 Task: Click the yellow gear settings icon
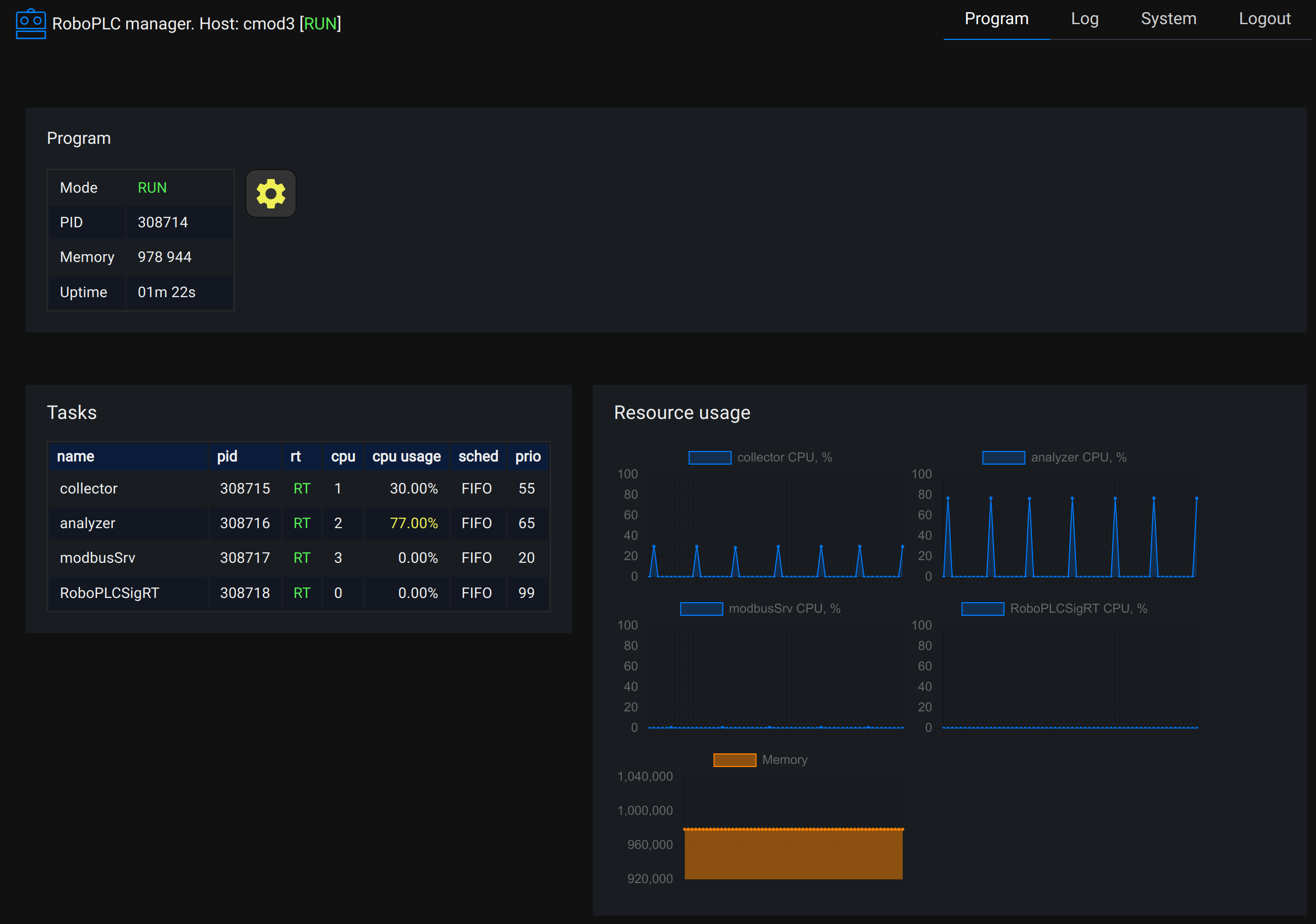[x=270, y=194]
